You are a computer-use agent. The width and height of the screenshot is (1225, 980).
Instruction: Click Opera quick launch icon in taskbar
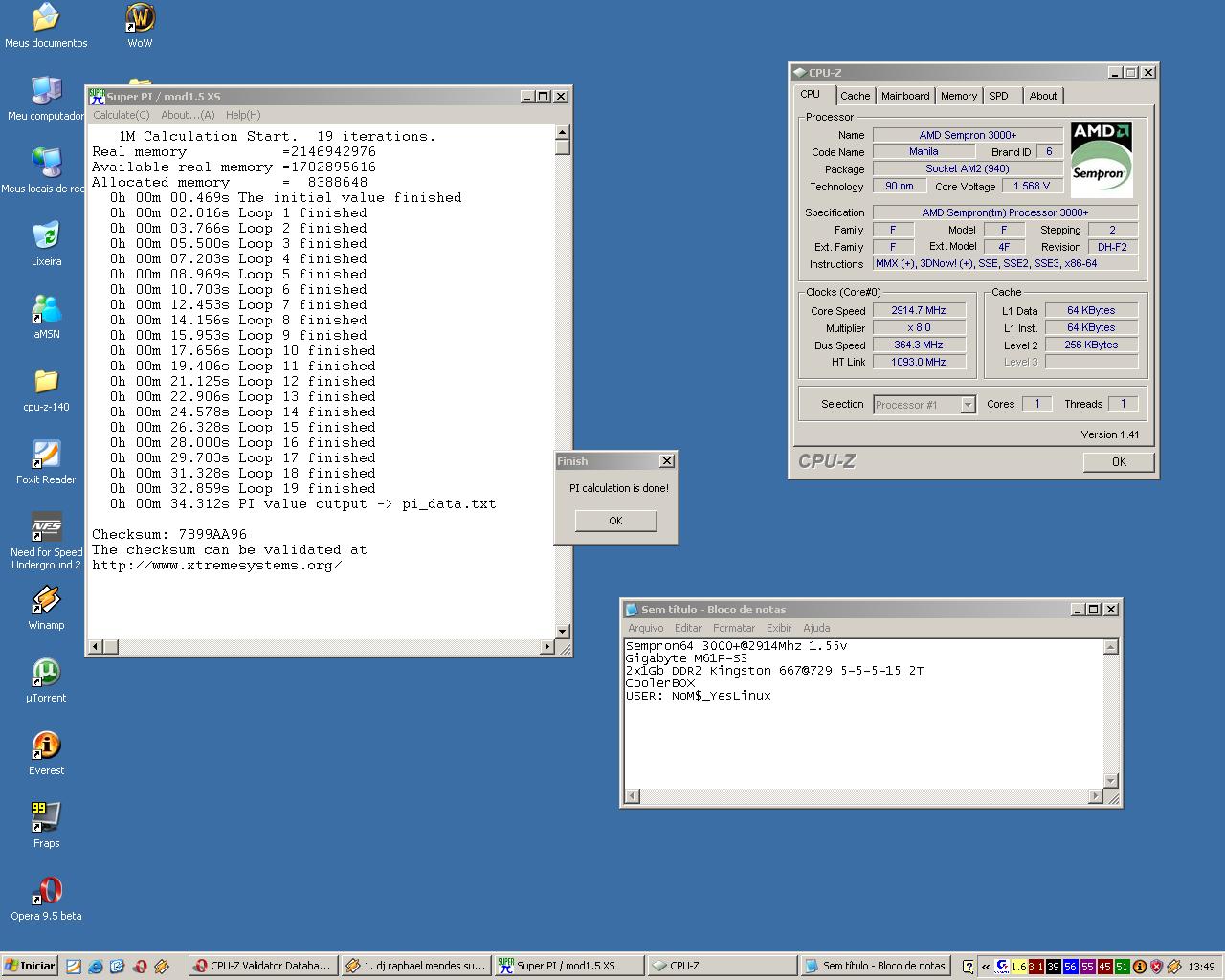pyautogui.click(x=140, y=967)
